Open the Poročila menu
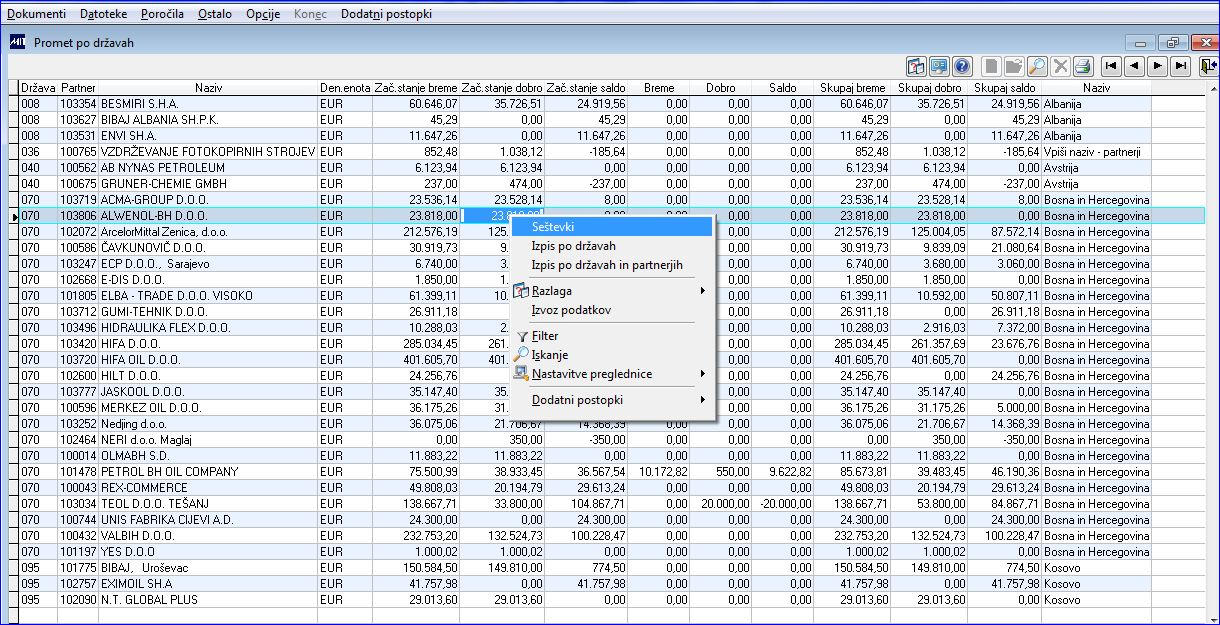Screen dimensions: 1220x625 tap(161, 14)
